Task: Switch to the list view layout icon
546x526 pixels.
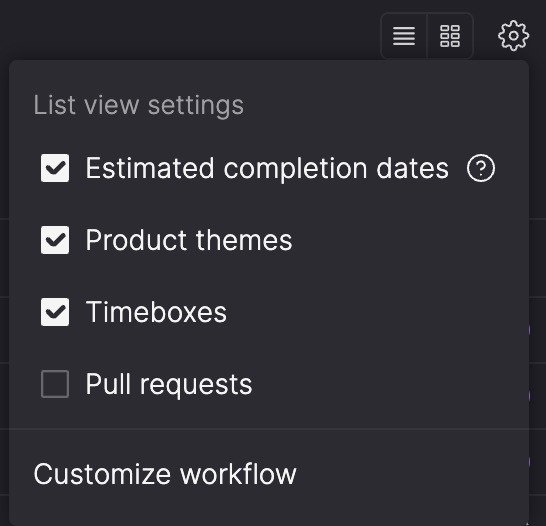Action: tap(404, 36)
